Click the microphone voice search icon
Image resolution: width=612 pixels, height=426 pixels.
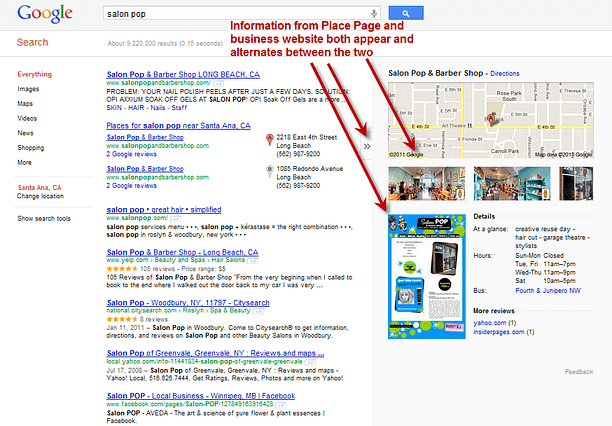click(x=374, y=13)
